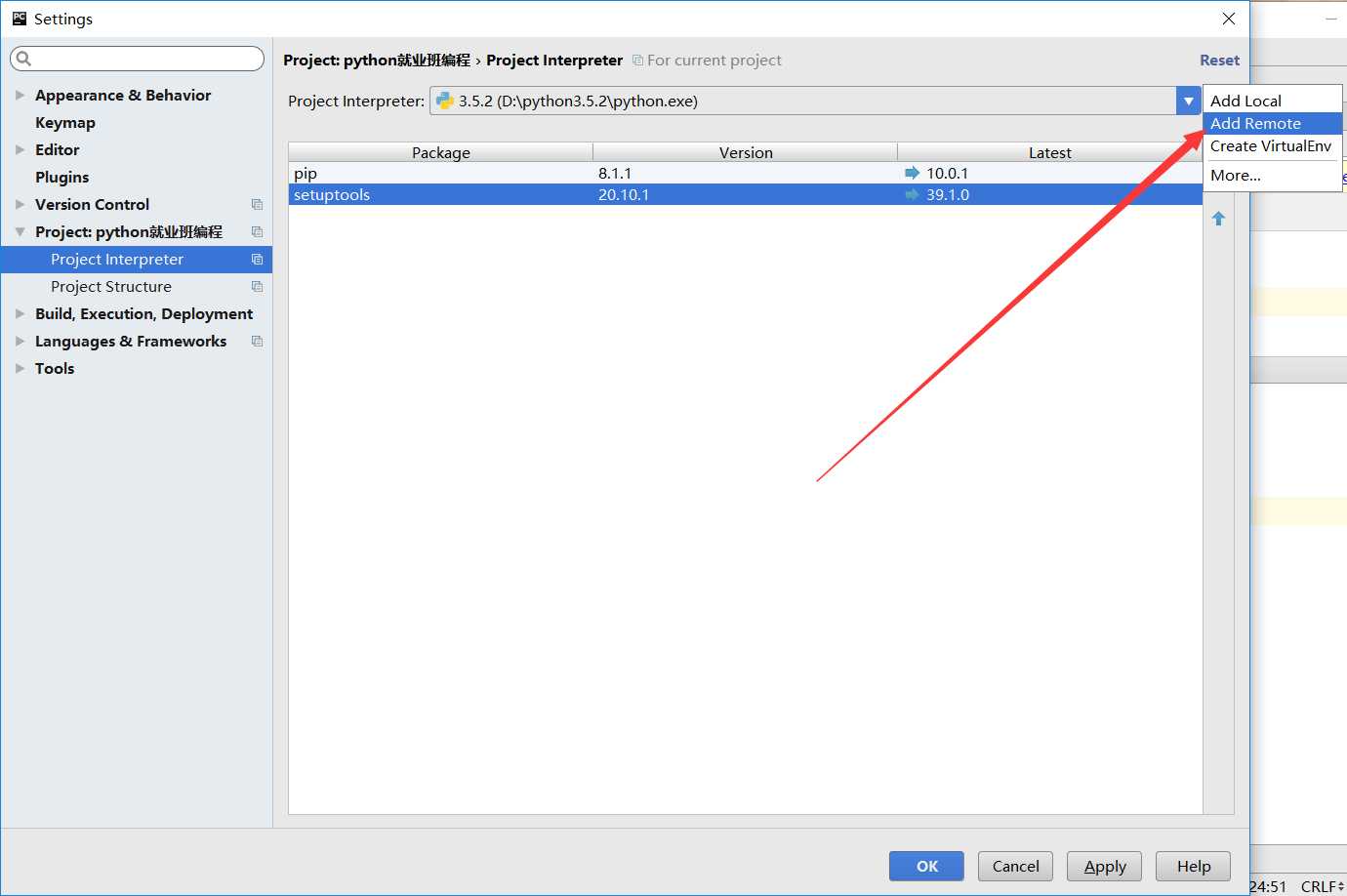This screenshot has width=1347, height=896.
Task: Click the icon before 'For current project'
Action: [x=637, y=60]
